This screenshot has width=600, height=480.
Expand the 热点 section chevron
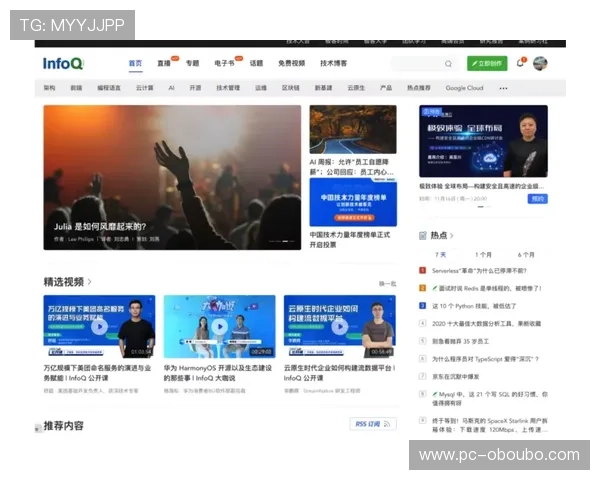tap(452, 236)
